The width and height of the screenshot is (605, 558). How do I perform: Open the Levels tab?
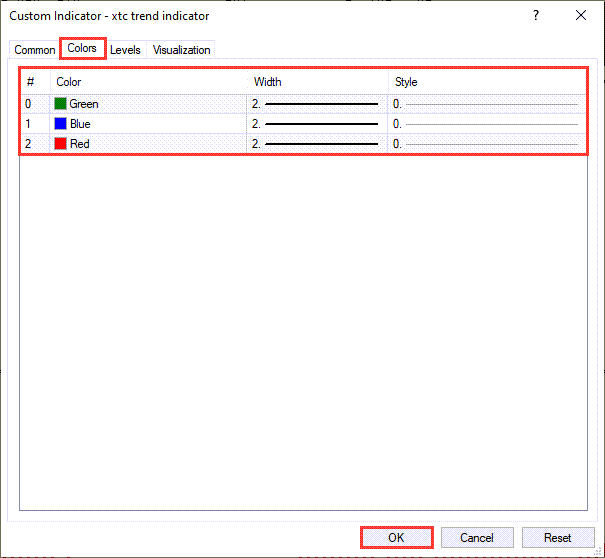pyautogui.click(x=125, y=50)
